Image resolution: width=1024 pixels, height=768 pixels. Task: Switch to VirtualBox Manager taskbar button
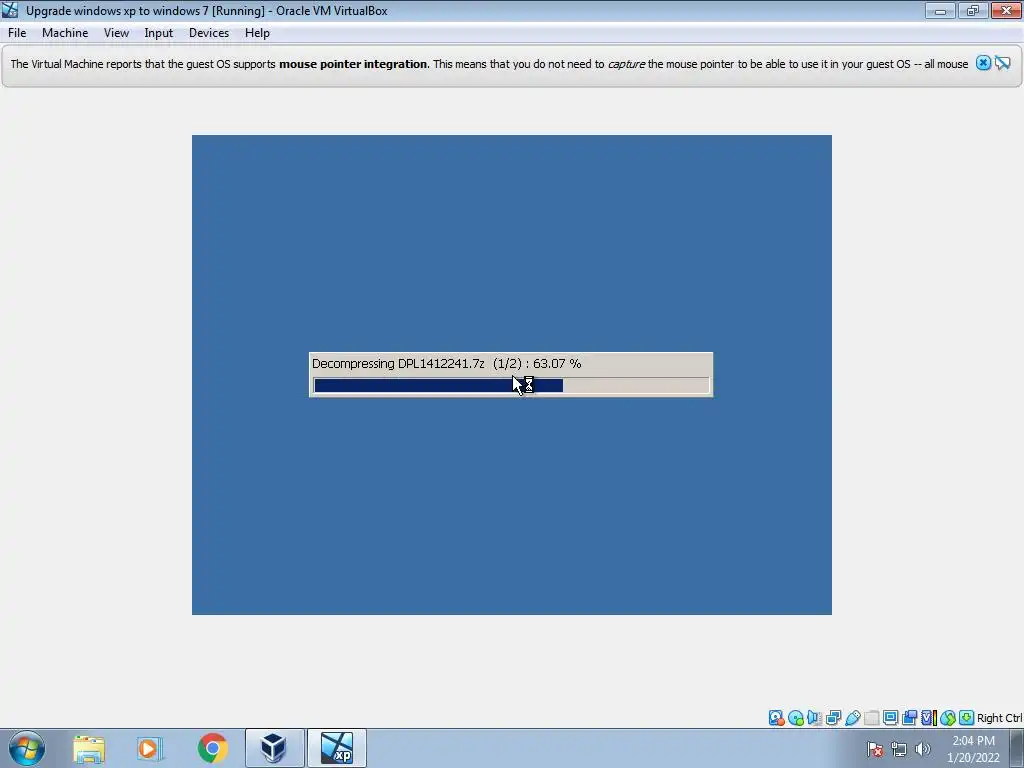(x=274, y=748)
